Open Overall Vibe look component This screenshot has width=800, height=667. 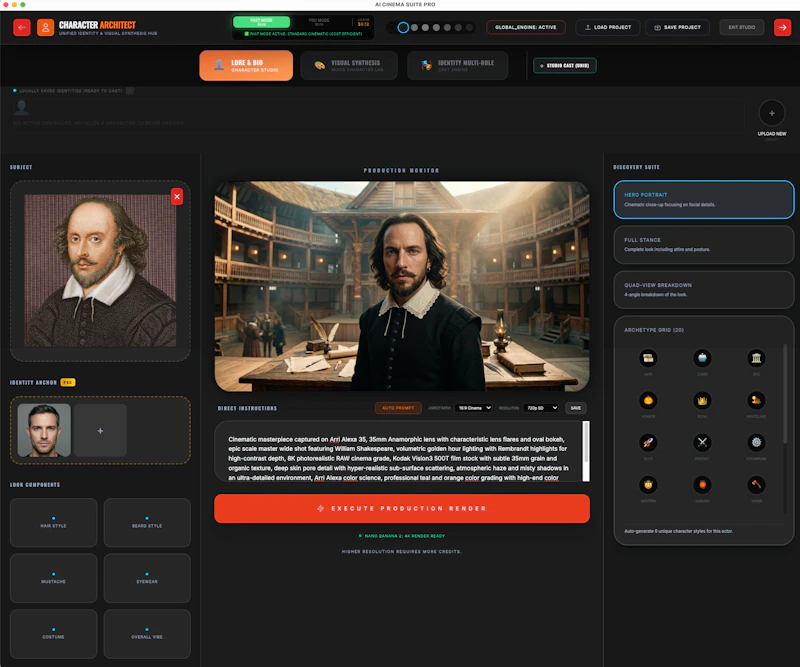click(x=147, y=634)
